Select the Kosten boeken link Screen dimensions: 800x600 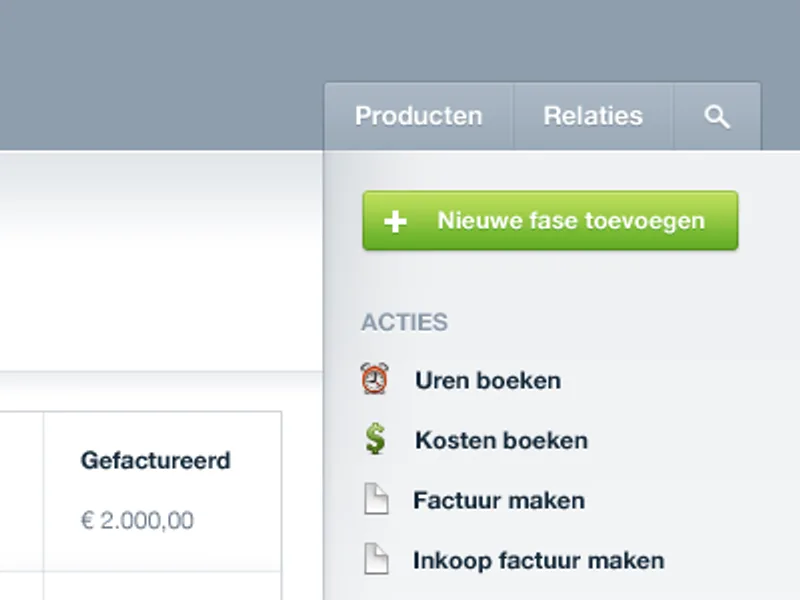tap(501, 440)
